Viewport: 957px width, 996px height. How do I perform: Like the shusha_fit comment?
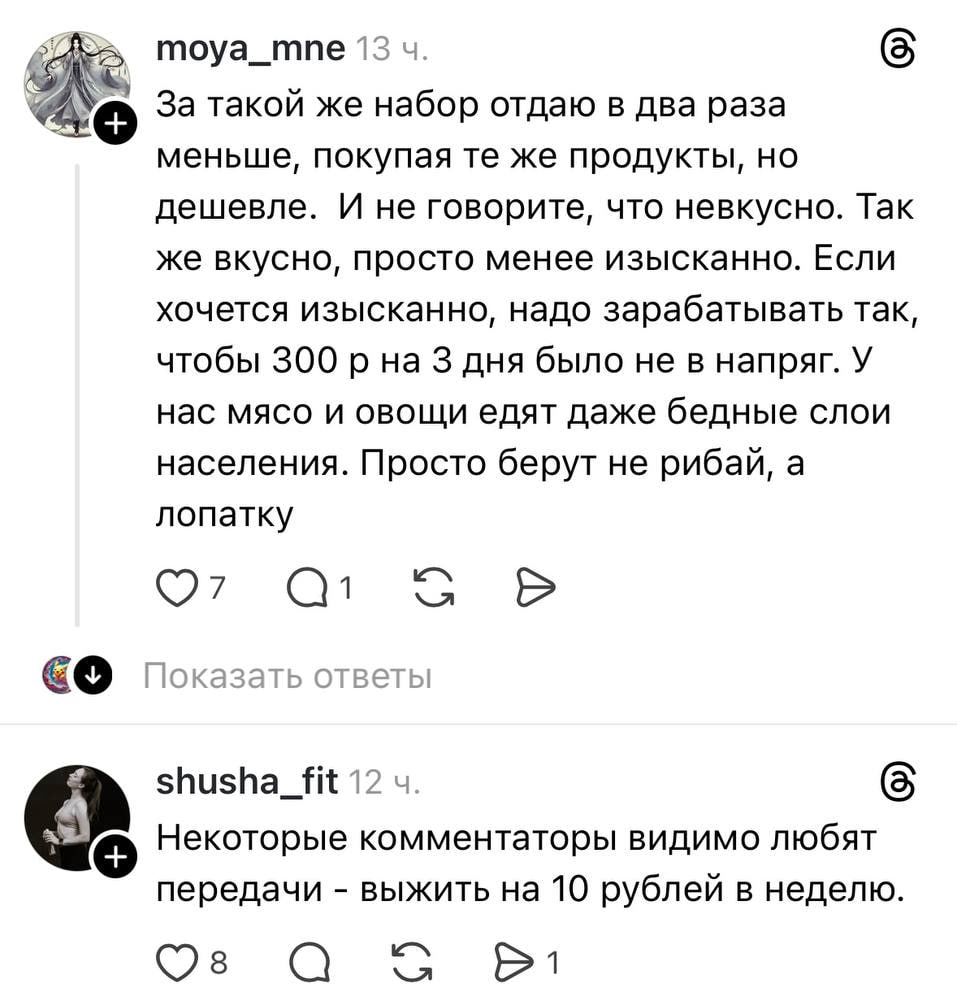pos(174,965)
